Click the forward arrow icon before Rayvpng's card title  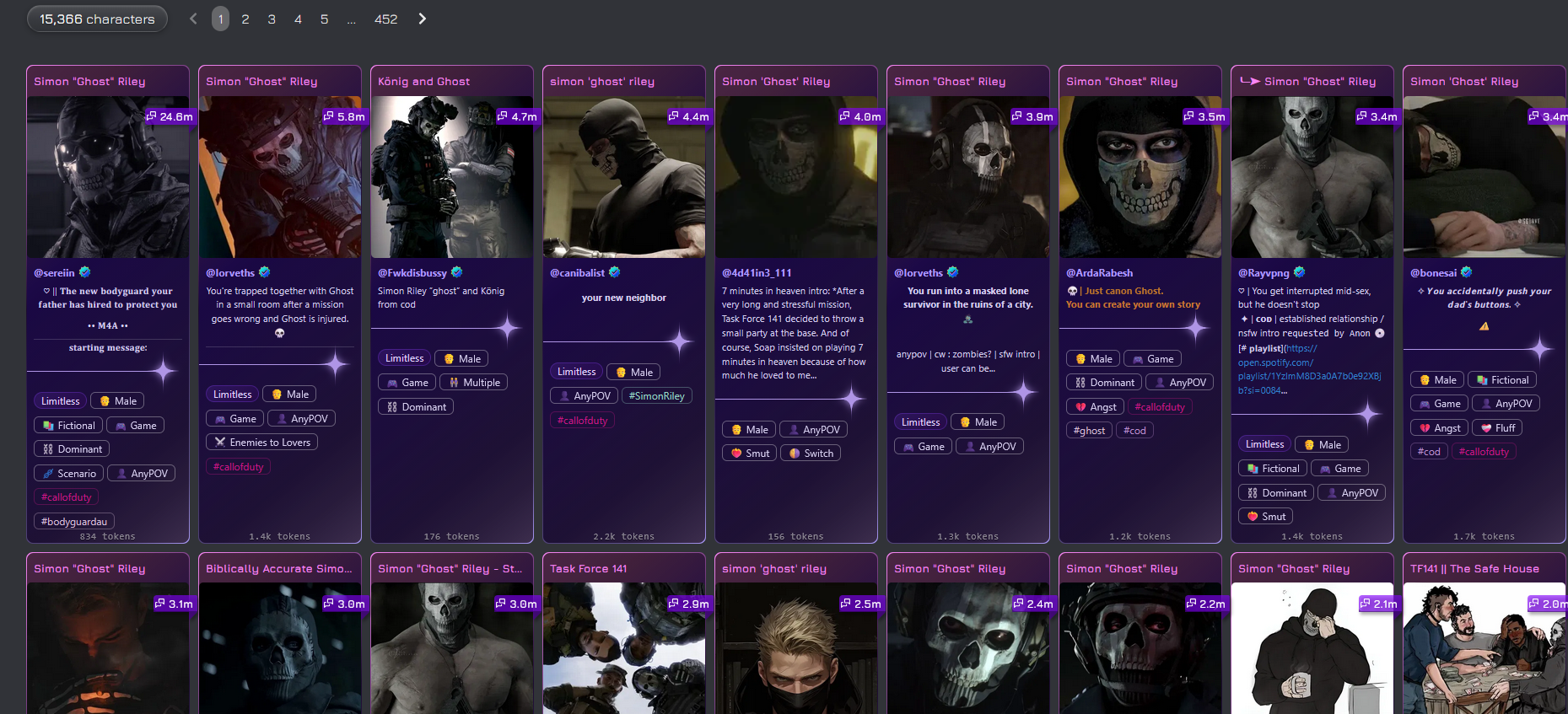click(1250, 81)
